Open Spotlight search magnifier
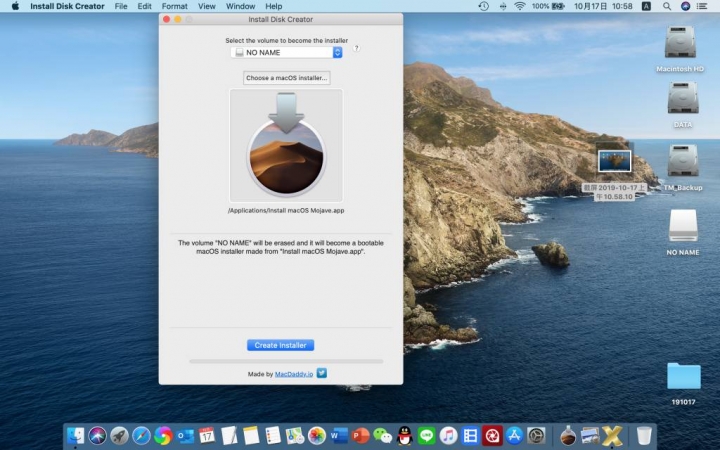This screenshot has height=450, width=720. pos(667,6)
